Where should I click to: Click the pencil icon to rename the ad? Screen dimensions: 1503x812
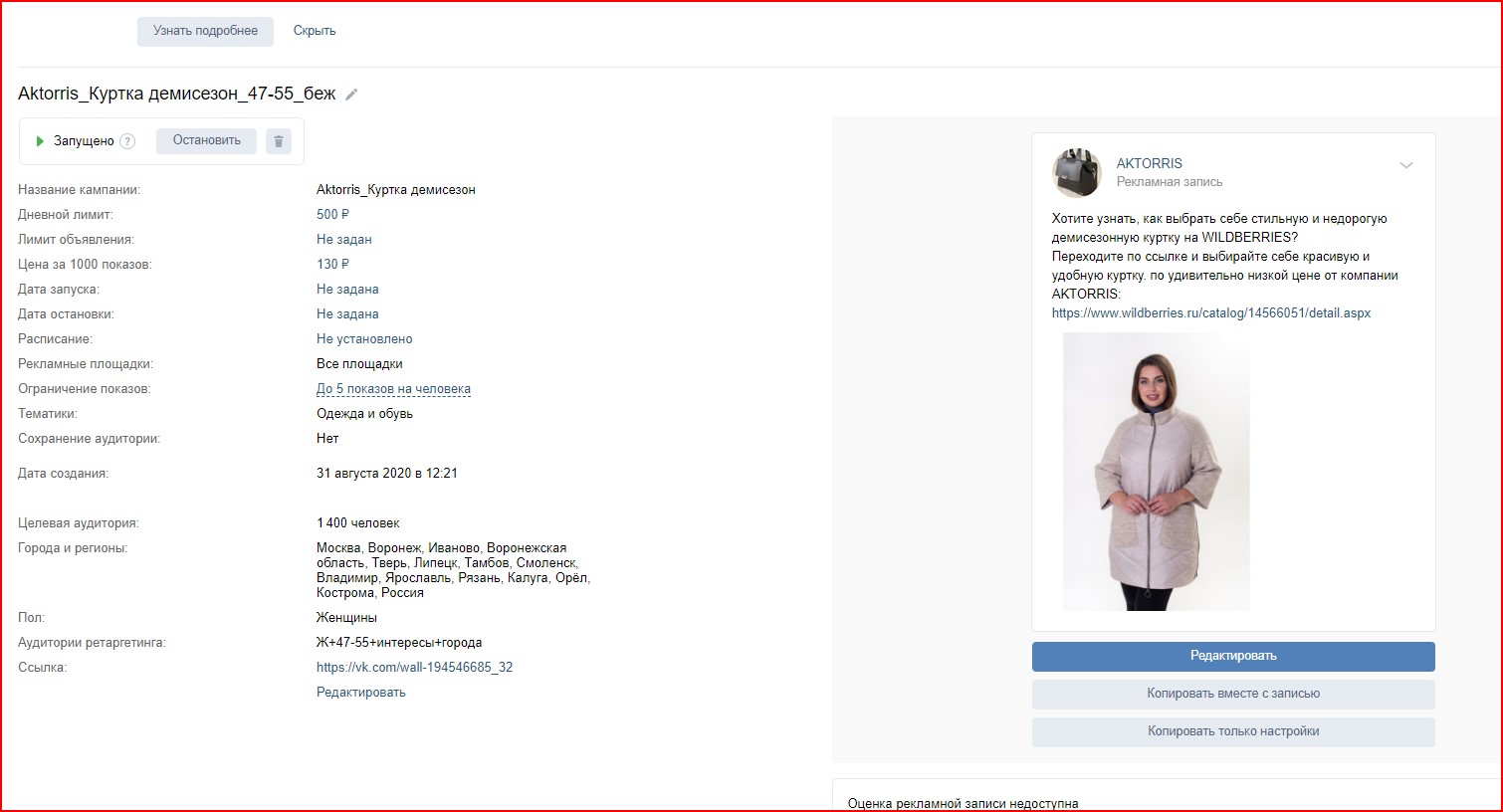click(351, 95)
